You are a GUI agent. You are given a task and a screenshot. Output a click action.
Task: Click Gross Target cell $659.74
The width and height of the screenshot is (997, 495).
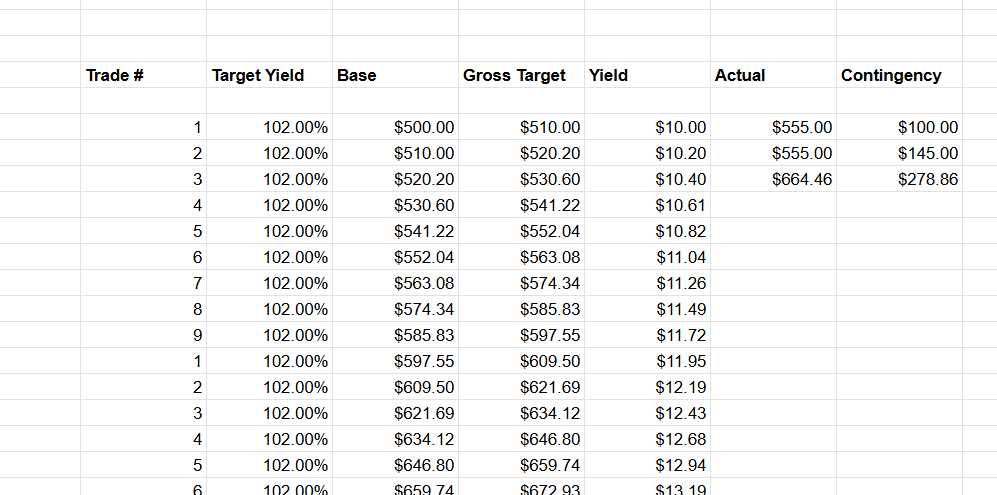(x=521, y=465)
